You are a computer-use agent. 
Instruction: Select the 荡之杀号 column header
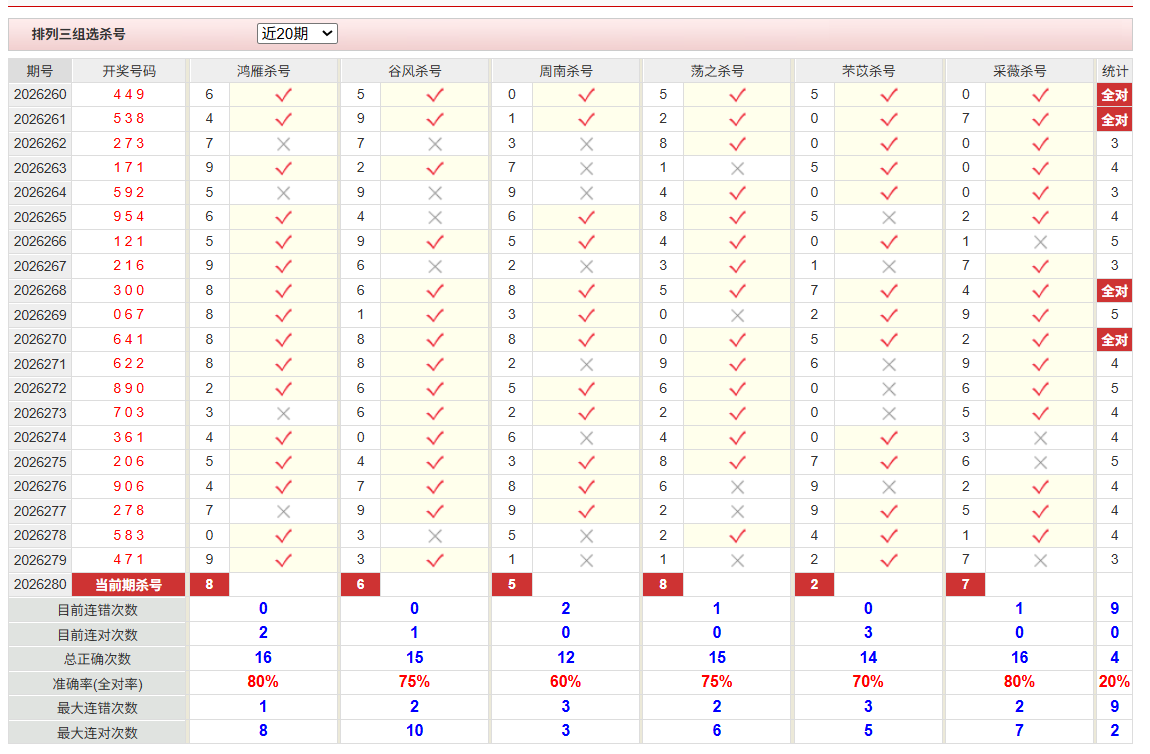[x=717, y=71]
